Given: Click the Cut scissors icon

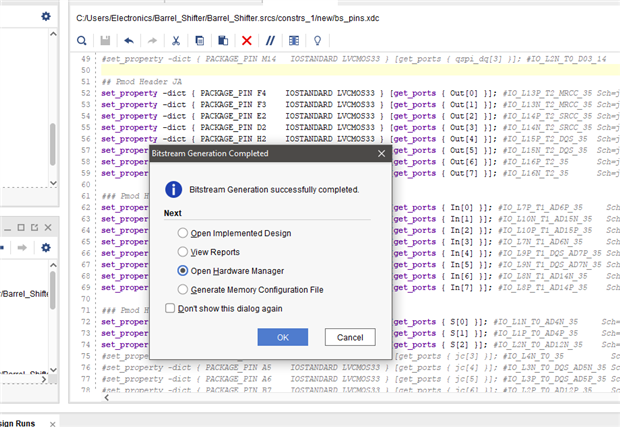Looking at the screenshot, I should [176, 41].
